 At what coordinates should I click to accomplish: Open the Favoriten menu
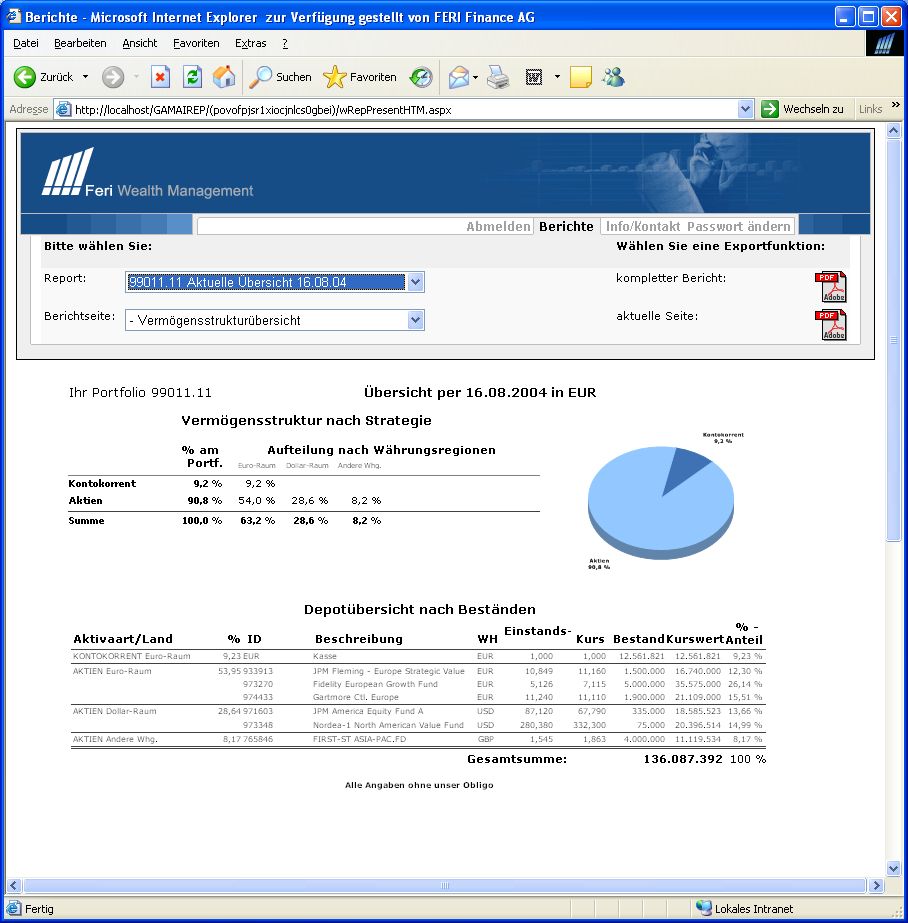tap(196, 43)
